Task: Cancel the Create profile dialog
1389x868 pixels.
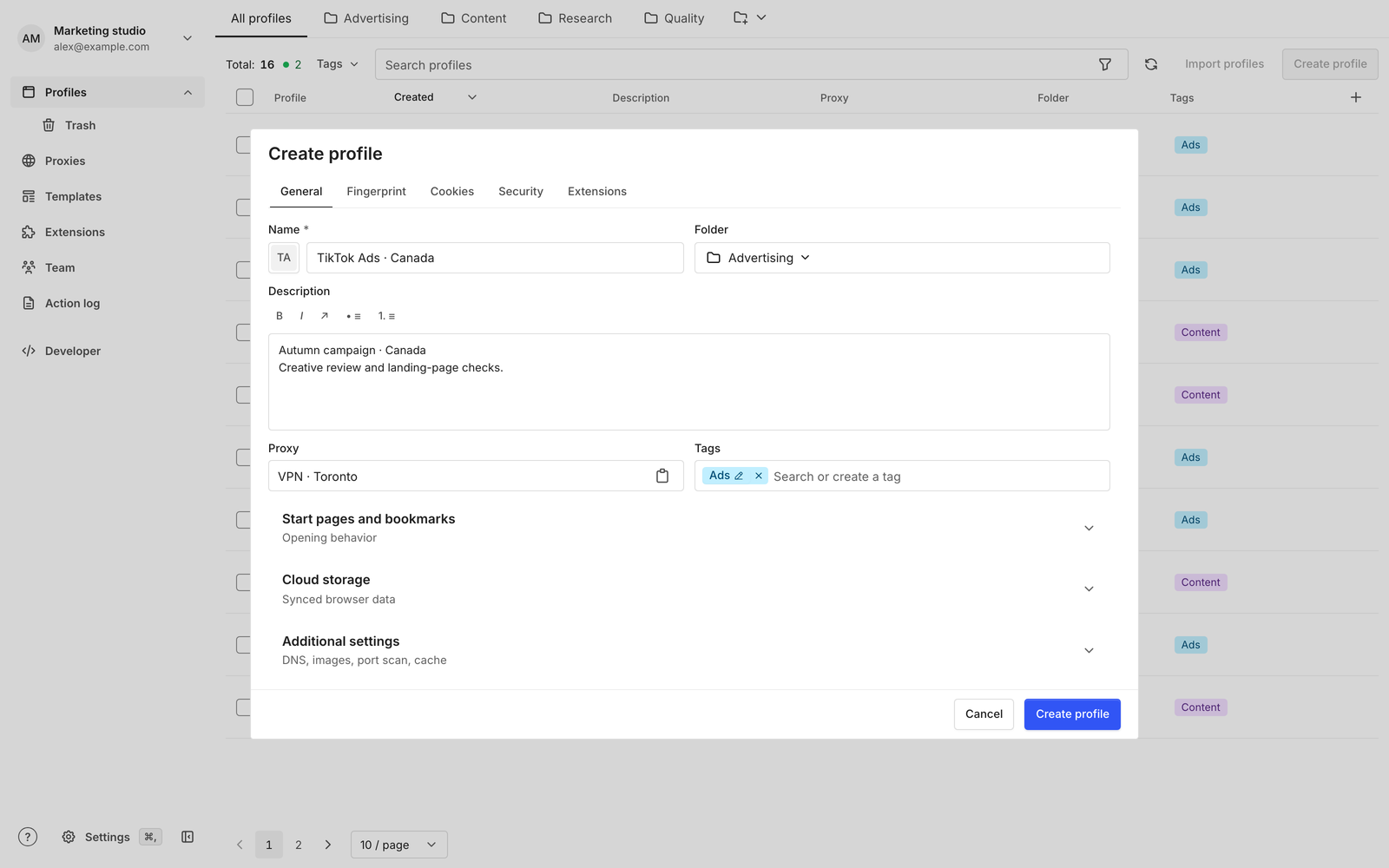Action: [x=984, y=714]
